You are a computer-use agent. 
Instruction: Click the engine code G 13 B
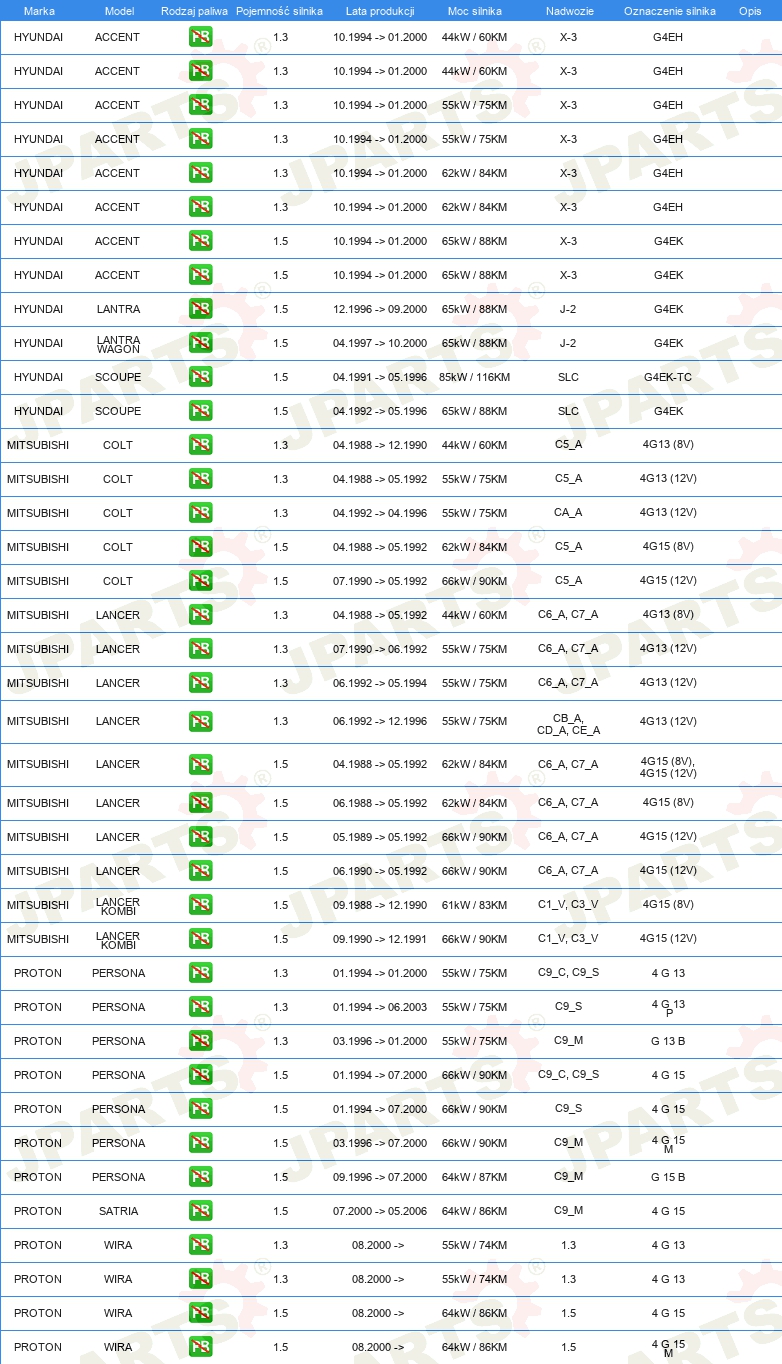(x=668, y=1041)
